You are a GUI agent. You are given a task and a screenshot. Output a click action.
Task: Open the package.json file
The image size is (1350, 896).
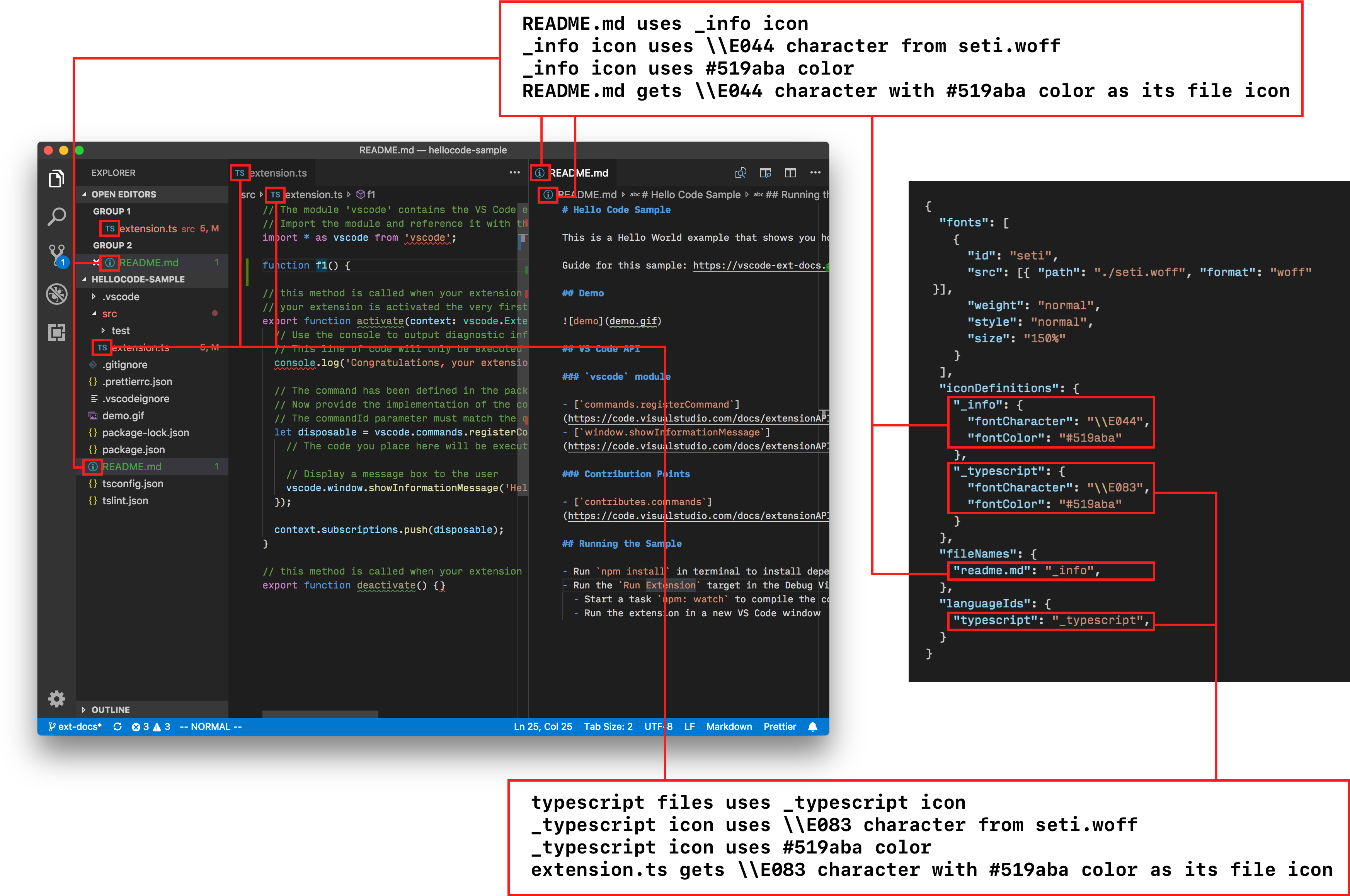[152, 450]
